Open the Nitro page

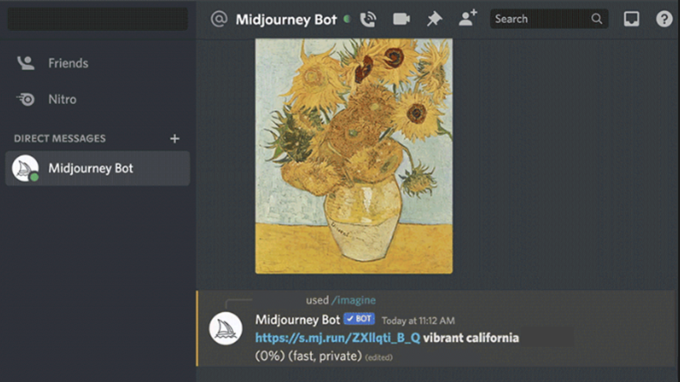pyautogui.click(x=98, y=99)
